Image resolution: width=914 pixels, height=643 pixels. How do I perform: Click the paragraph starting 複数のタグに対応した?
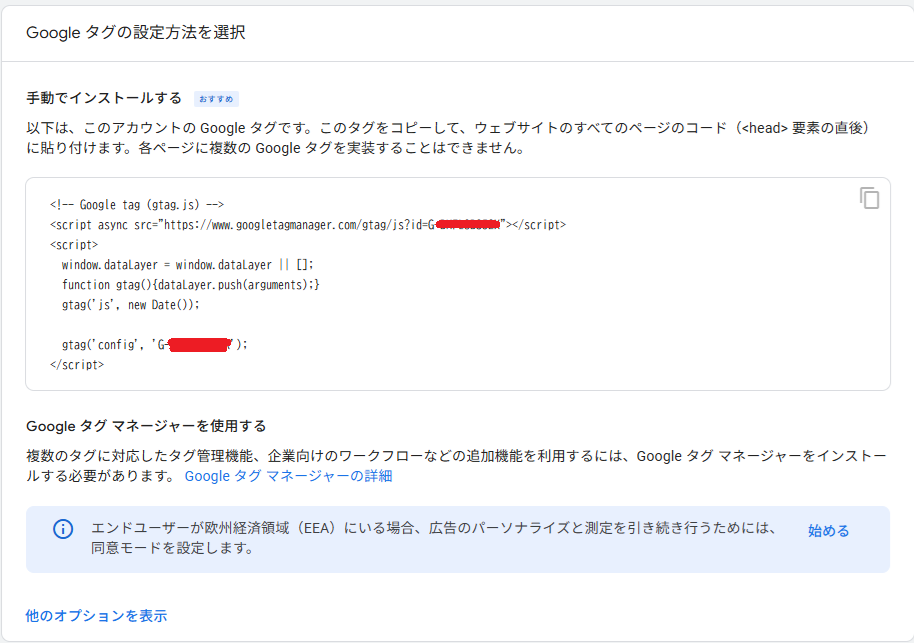(x=456, y=466)
